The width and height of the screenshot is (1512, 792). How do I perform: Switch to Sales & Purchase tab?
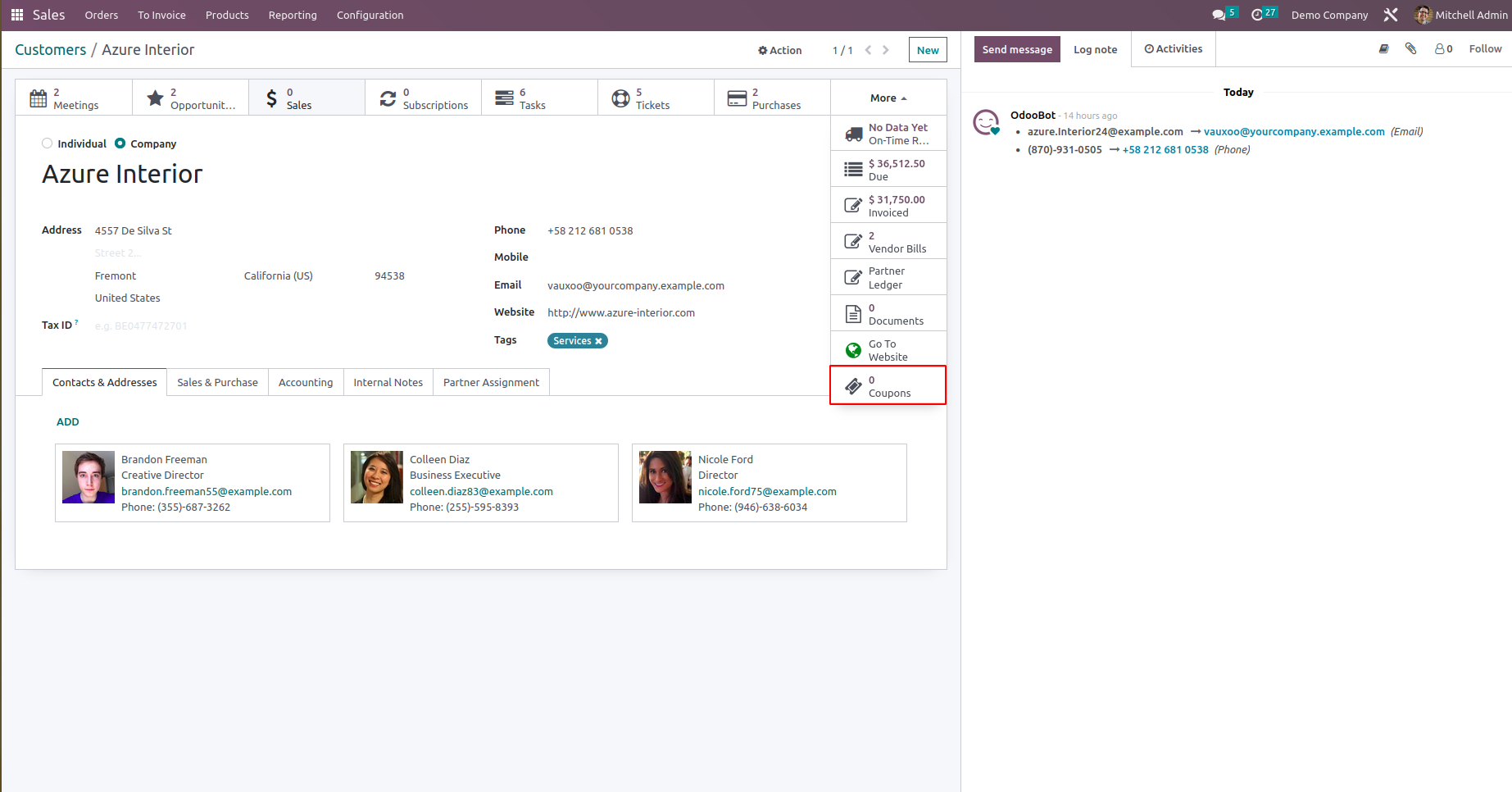217,382
